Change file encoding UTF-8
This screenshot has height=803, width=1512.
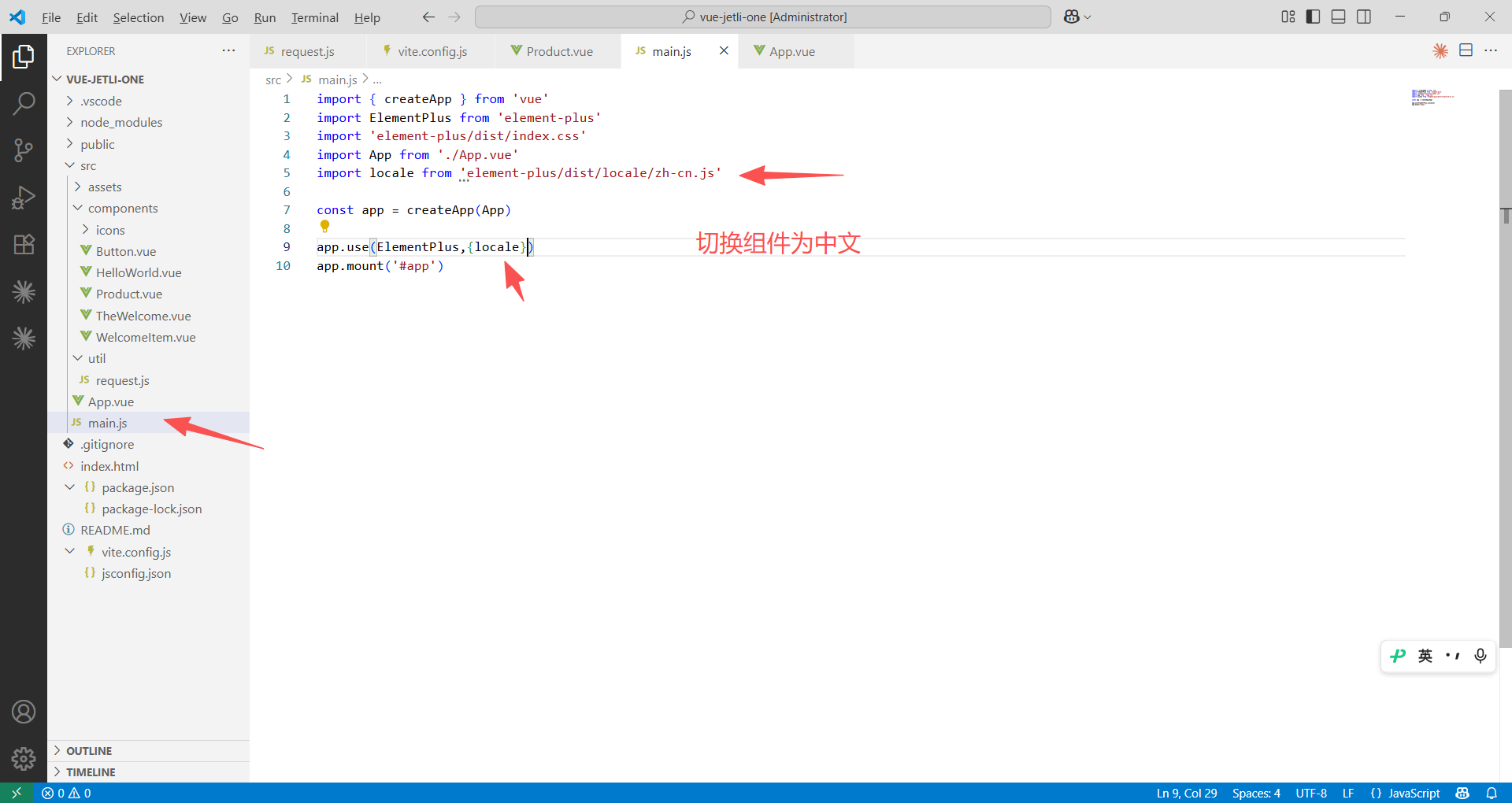coord(1311,793)
